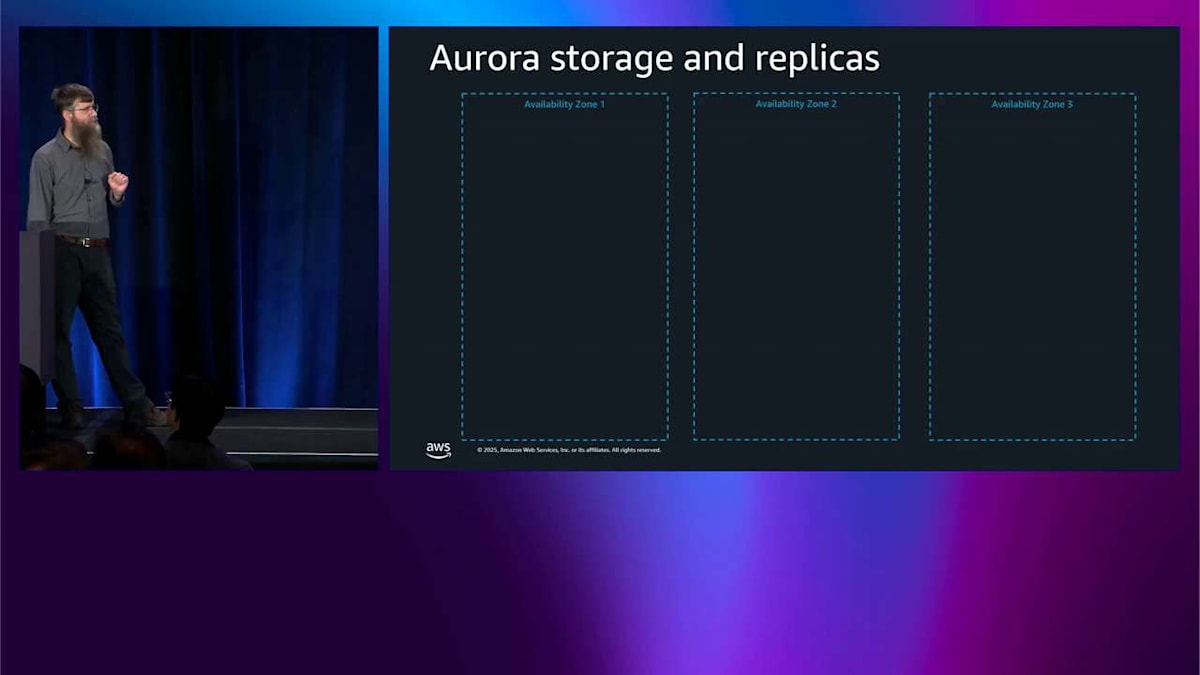Click the 'Aurora storage and replicas' slide title
This screenshot has height=675, width=1200.
654,58
